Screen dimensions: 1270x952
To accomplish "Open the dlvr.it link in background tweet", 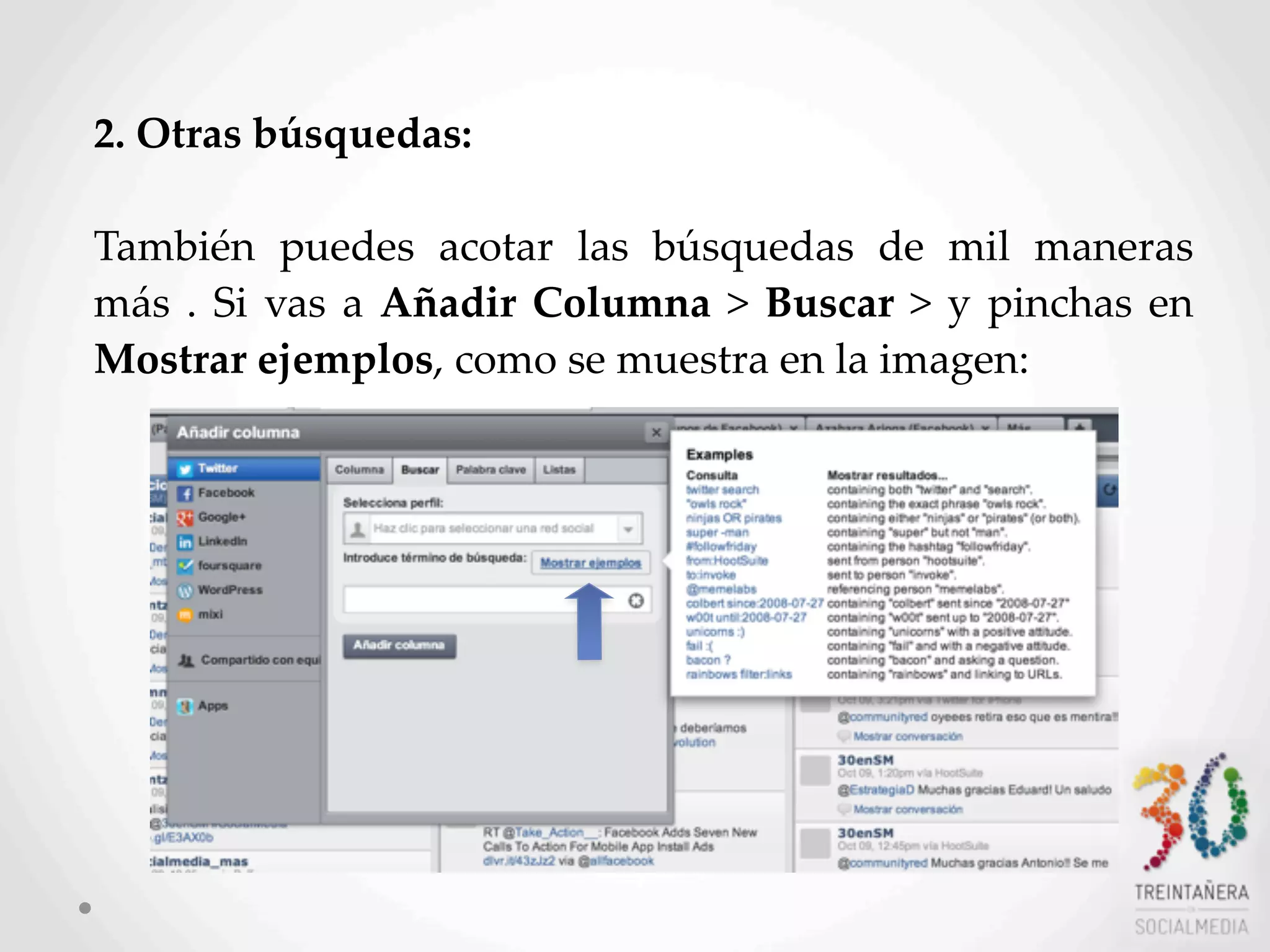I will tap(519, 861).
